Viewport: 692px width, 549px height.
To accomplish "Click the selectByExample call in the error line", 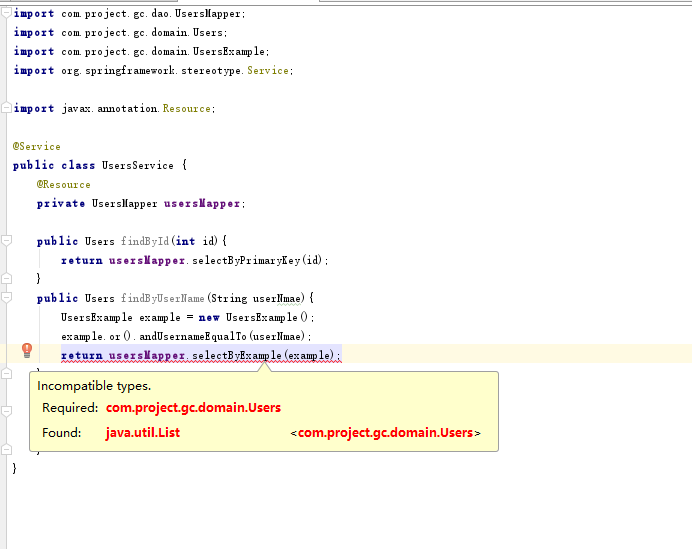I will pos(237,355).
